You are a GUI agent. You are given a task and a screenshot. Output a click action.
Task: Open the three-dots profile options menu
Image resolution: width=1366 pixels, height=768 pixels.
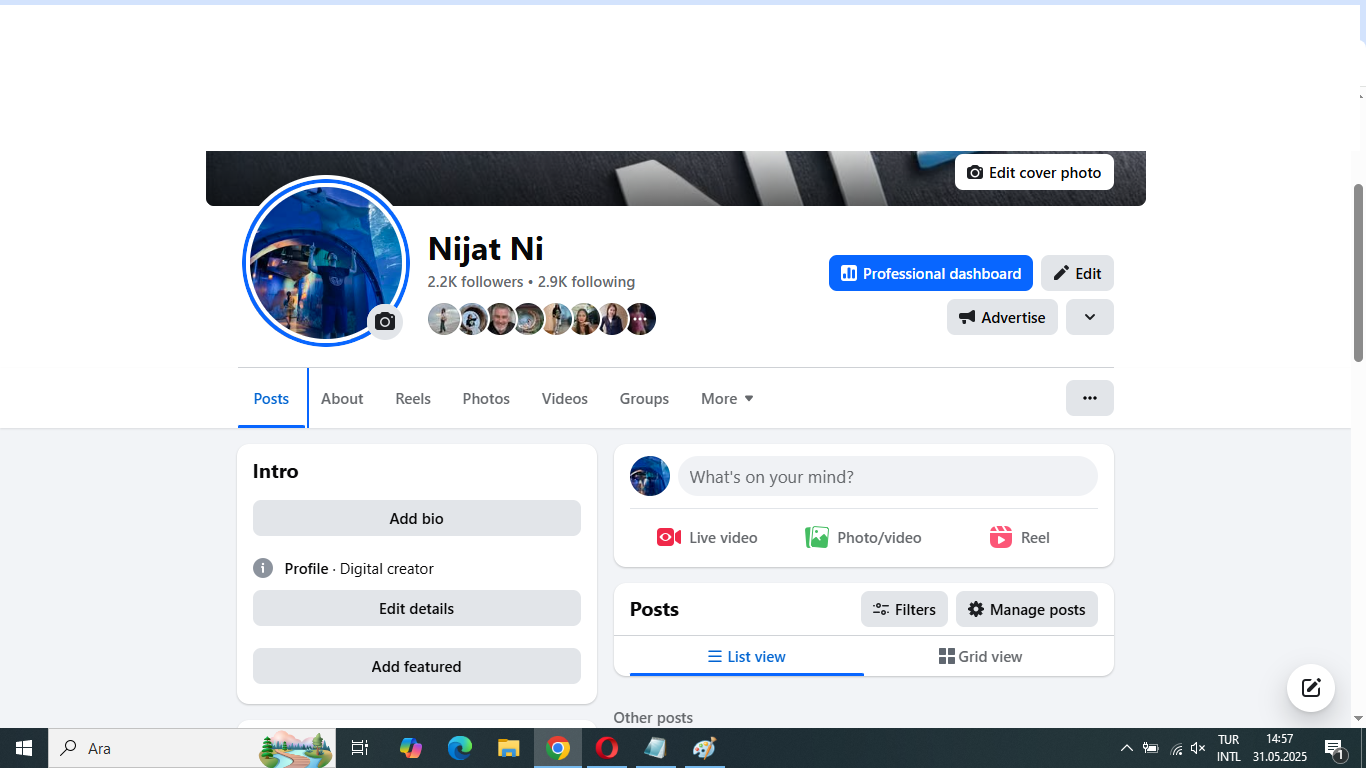(1089, 398)
